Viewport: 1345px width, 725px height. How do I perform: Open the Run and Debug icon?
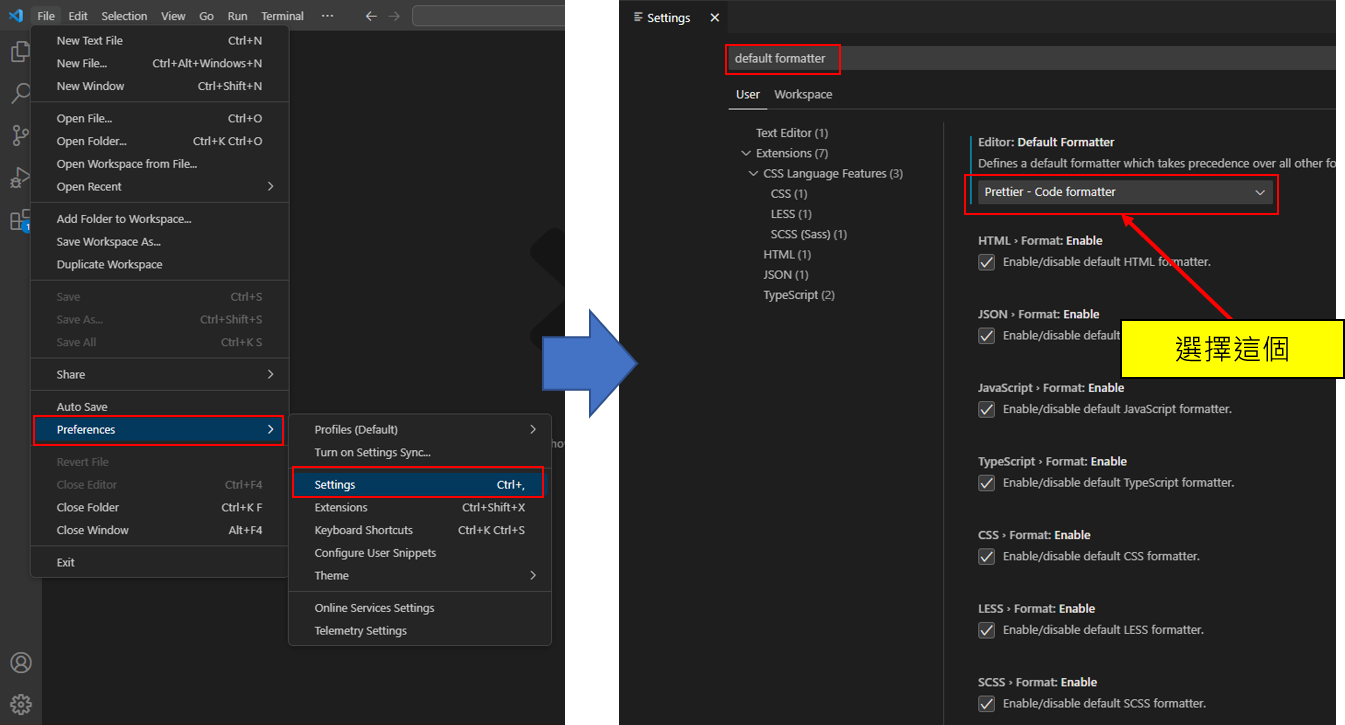[20, 178]
